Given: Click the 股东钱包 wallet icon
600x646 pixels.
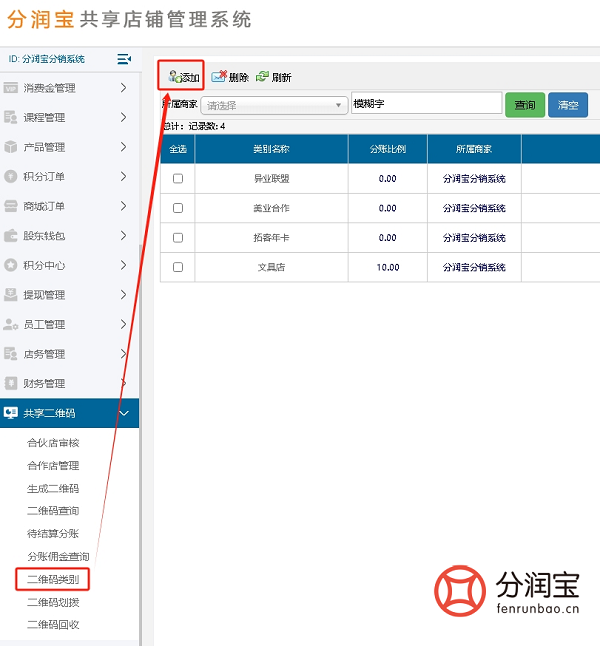Looking at the screenshot, I should click(10, 236).
